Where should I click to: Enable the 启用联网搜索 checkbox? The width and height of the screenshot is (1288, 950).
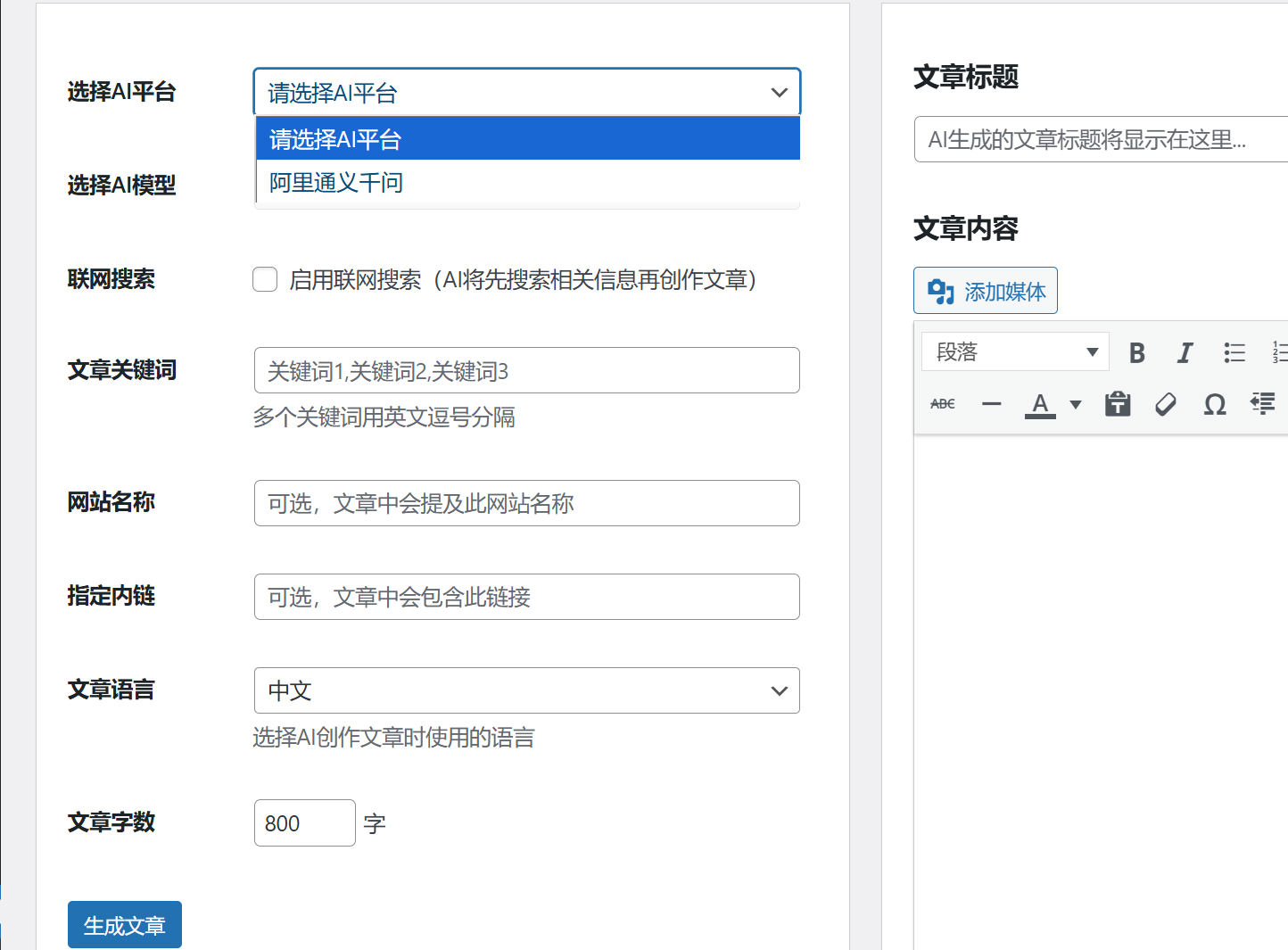[265, 279]
